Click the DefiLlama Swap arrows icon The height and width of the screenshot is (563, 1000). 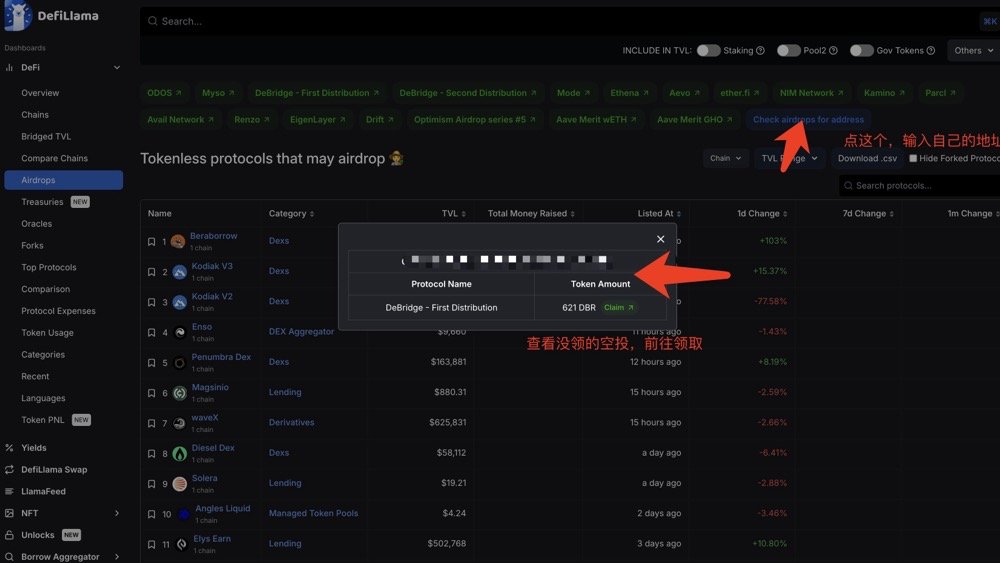tap(9, 469)
